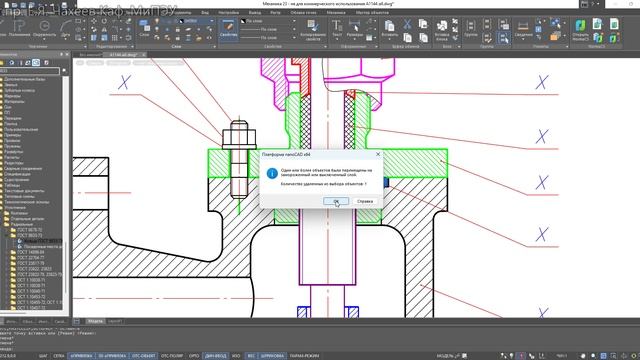This screenshot has width=640, height=360.
Task: Click the orange block utility icon
Action: (x=555, y=36)
